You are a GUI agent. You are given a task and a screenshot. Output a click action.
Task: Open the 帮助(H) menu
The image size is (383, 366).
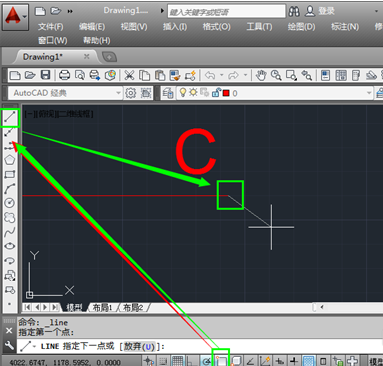(x=97, y=41)
